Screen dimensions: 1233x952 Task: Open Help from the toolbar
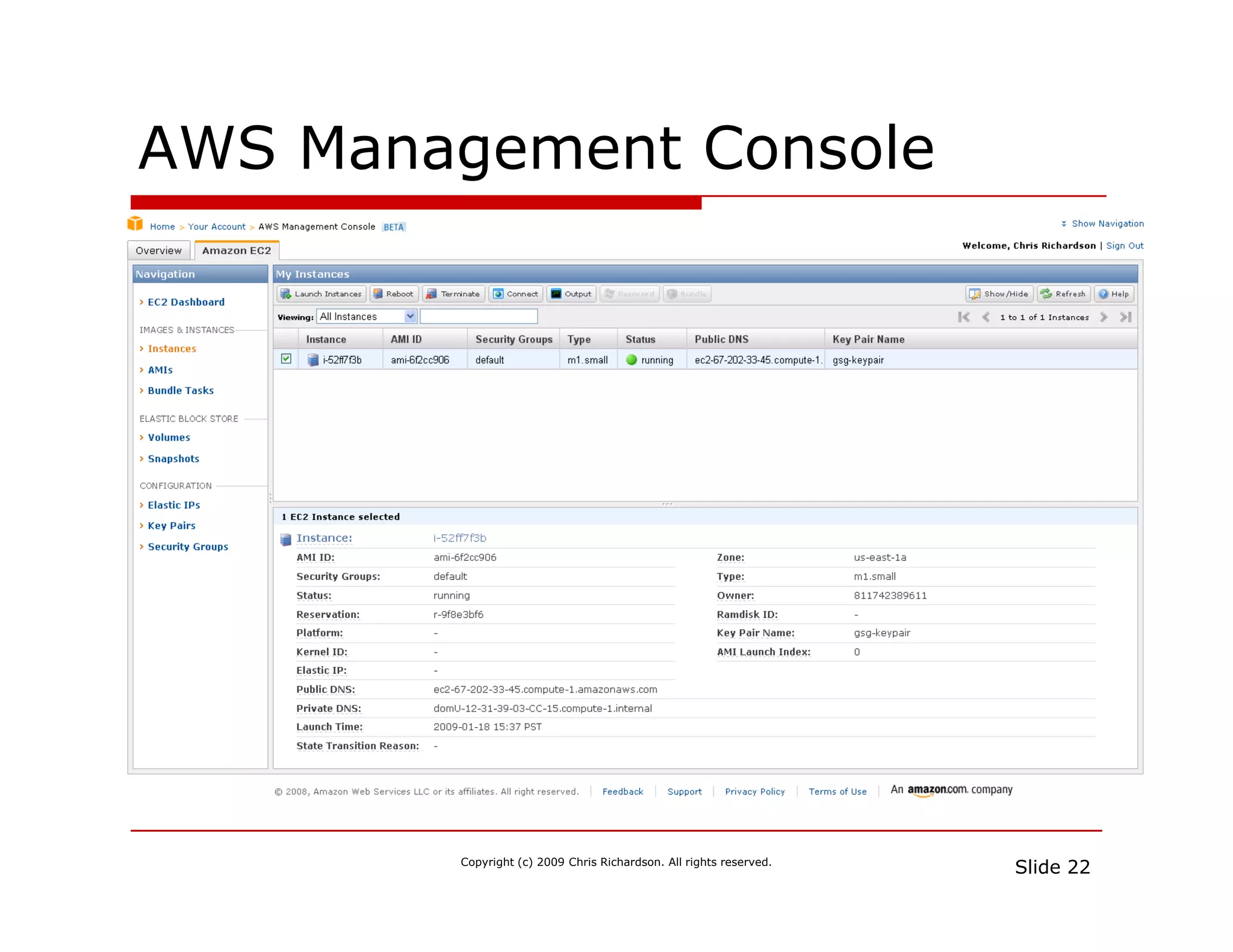point(1114,294)
